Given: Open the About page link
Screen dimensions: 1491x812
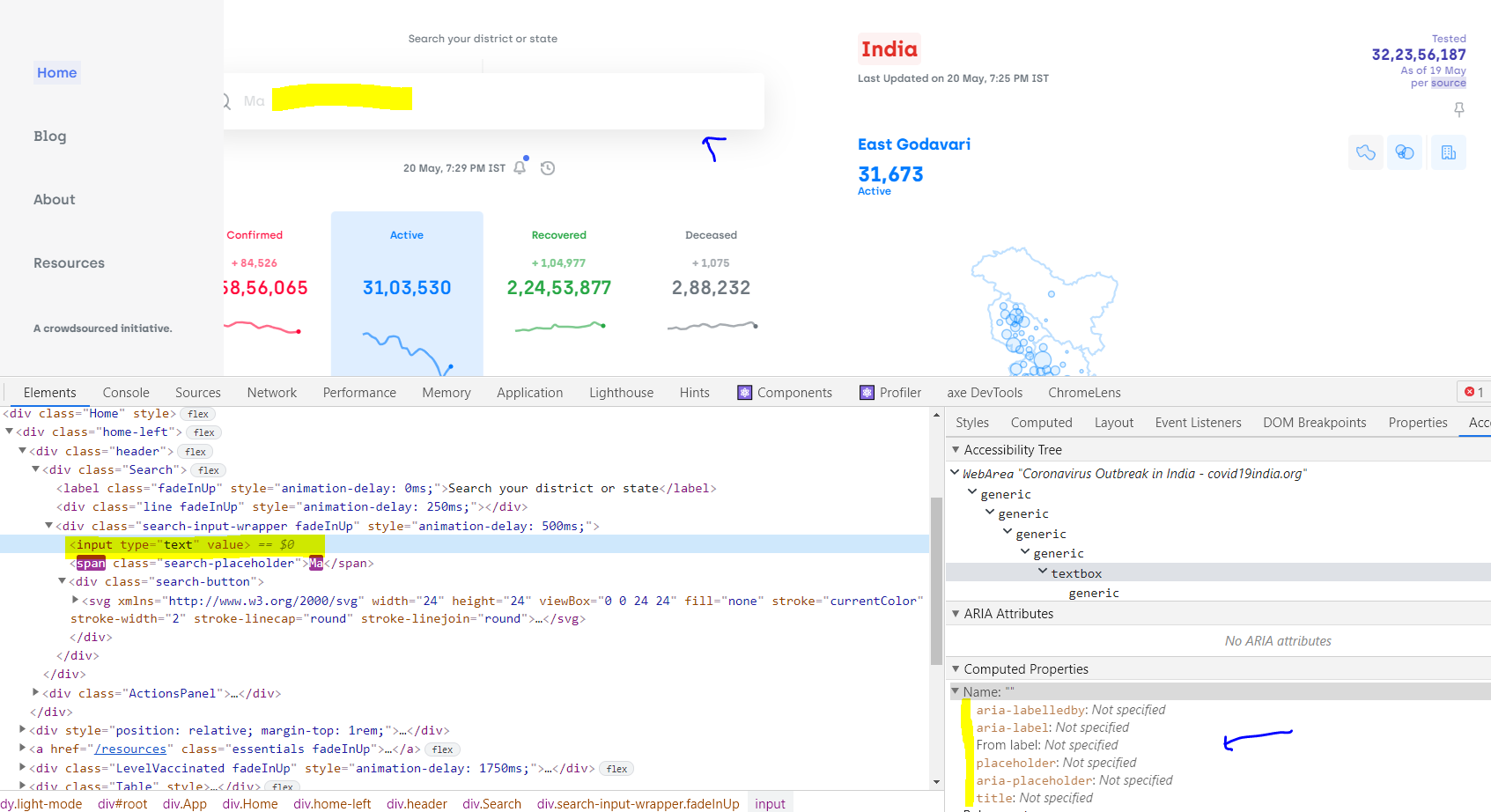Looking at the screenshot, I should [x=55, y=200].
